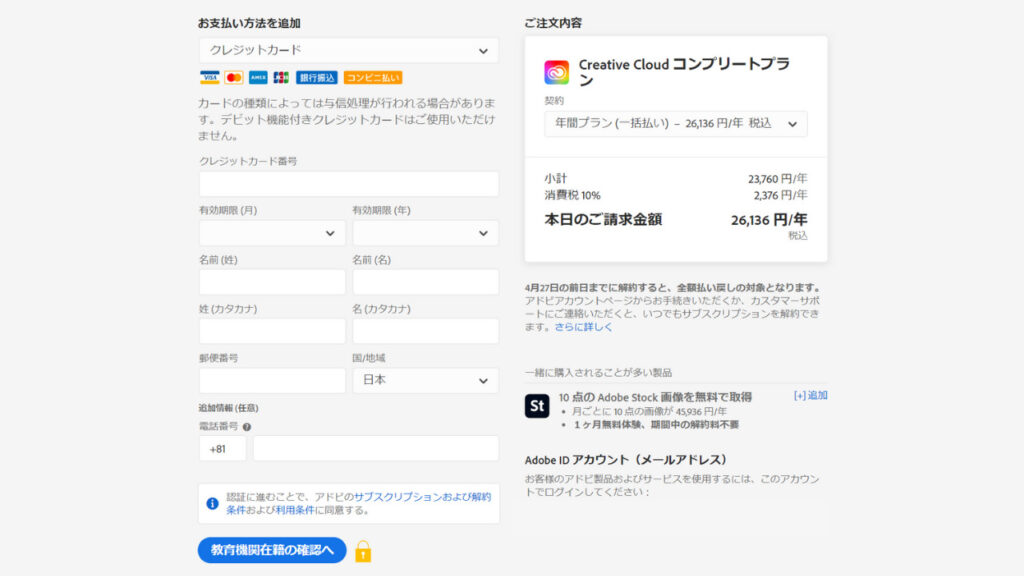Click the yellow padlock icon
The image size is (1024, 576).
pos(363,551)
